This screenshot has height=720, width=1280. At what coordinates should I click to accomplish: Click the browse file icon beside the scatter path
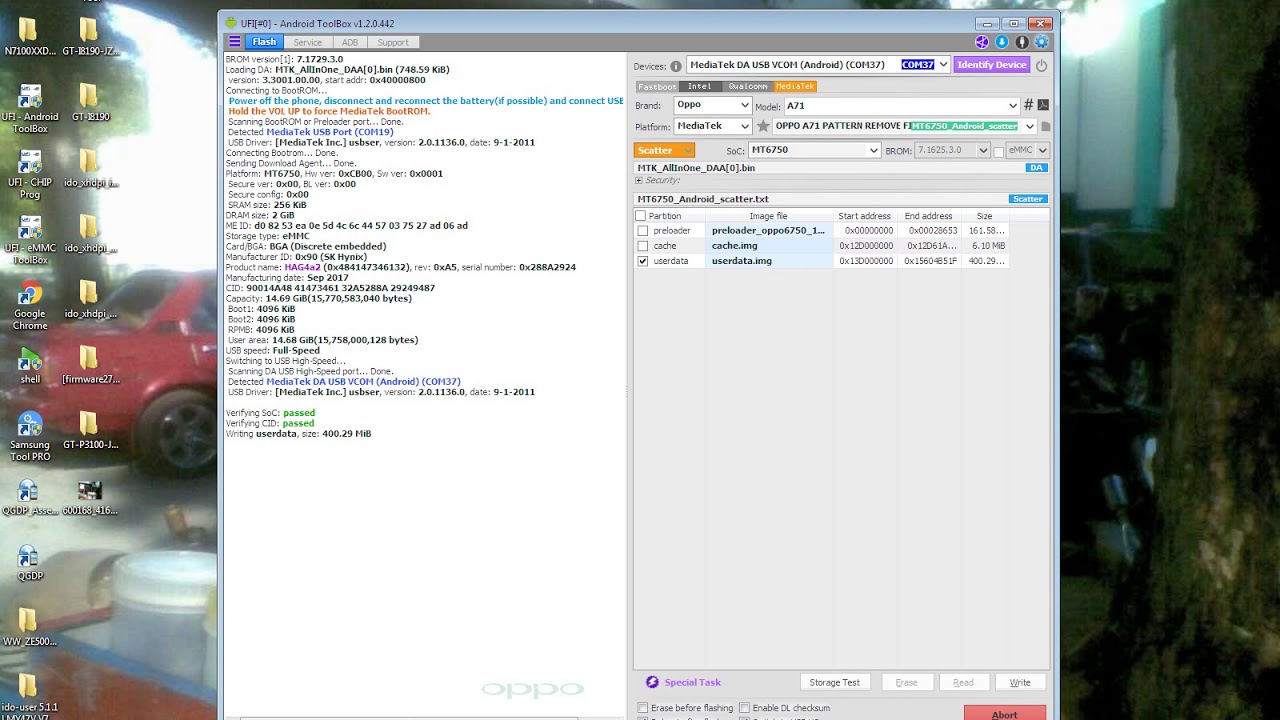[x=1046, y=127]
